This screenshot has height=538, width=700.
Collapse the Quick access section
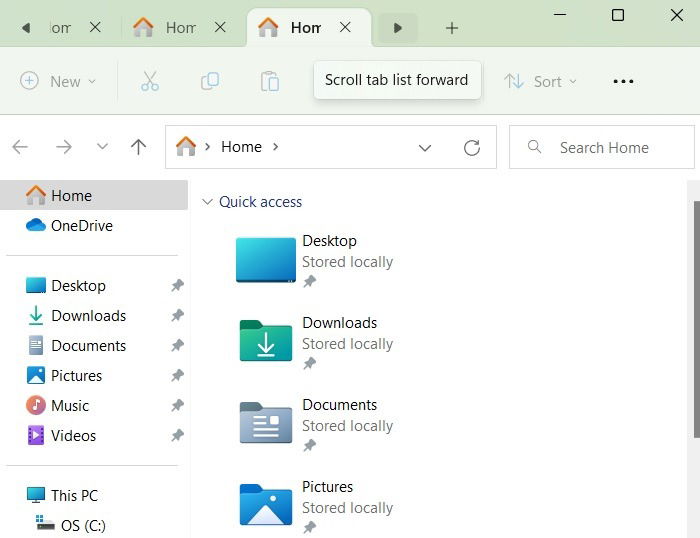(207, 201)
